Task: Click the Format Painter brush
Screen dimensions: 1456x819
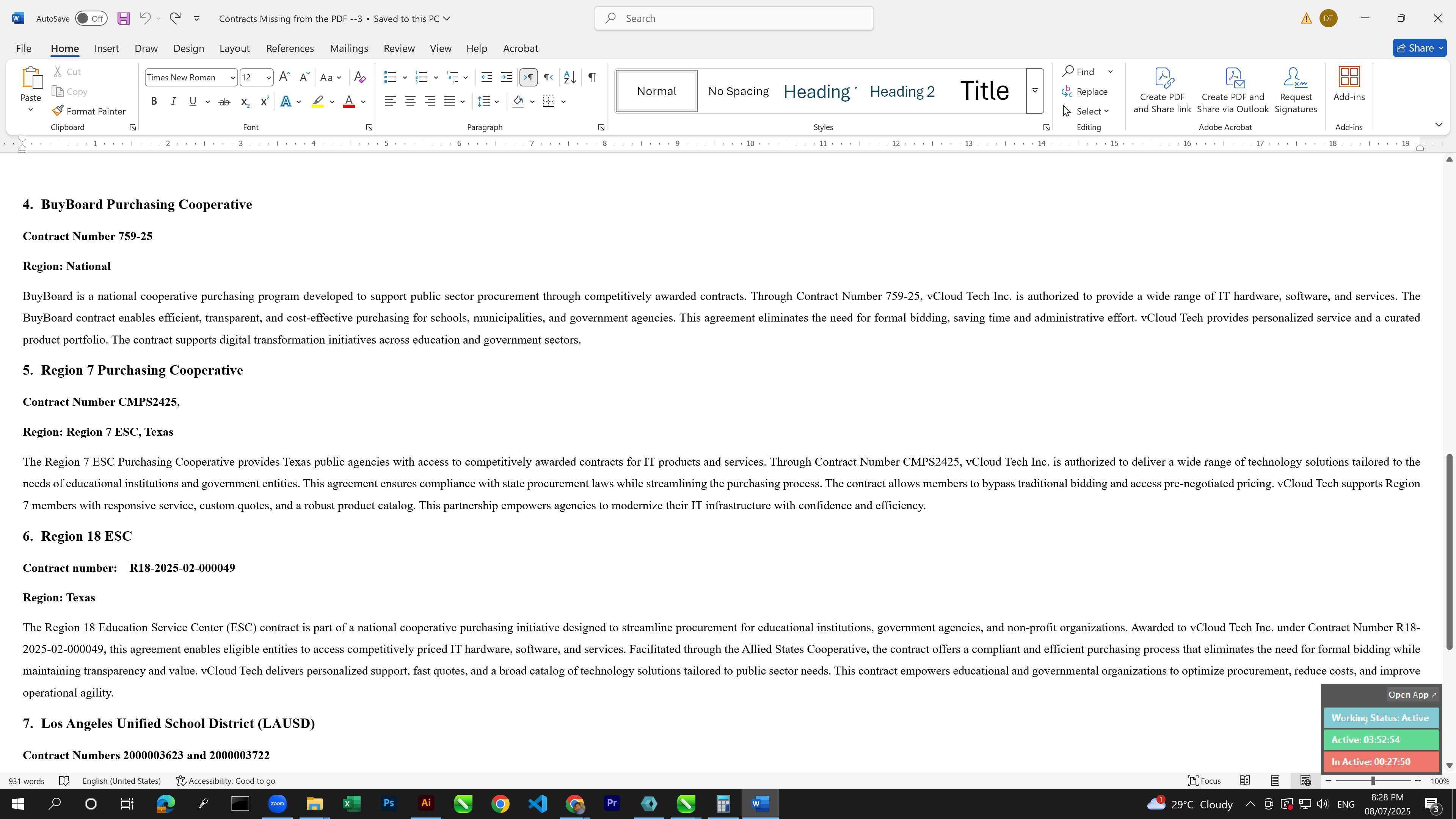Action: (89, 111)
